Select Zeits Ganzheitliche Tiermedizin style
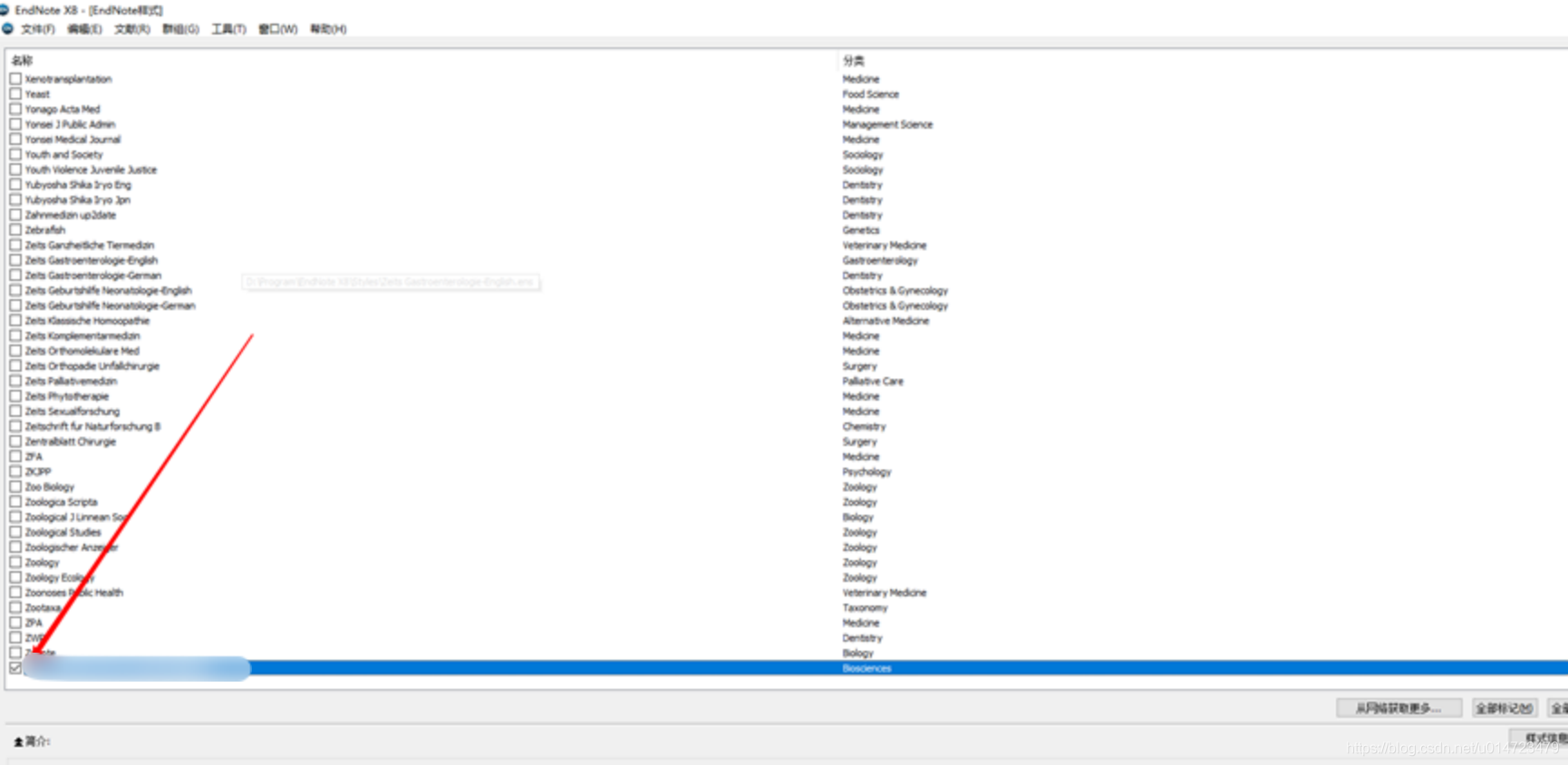 point(90,245)
